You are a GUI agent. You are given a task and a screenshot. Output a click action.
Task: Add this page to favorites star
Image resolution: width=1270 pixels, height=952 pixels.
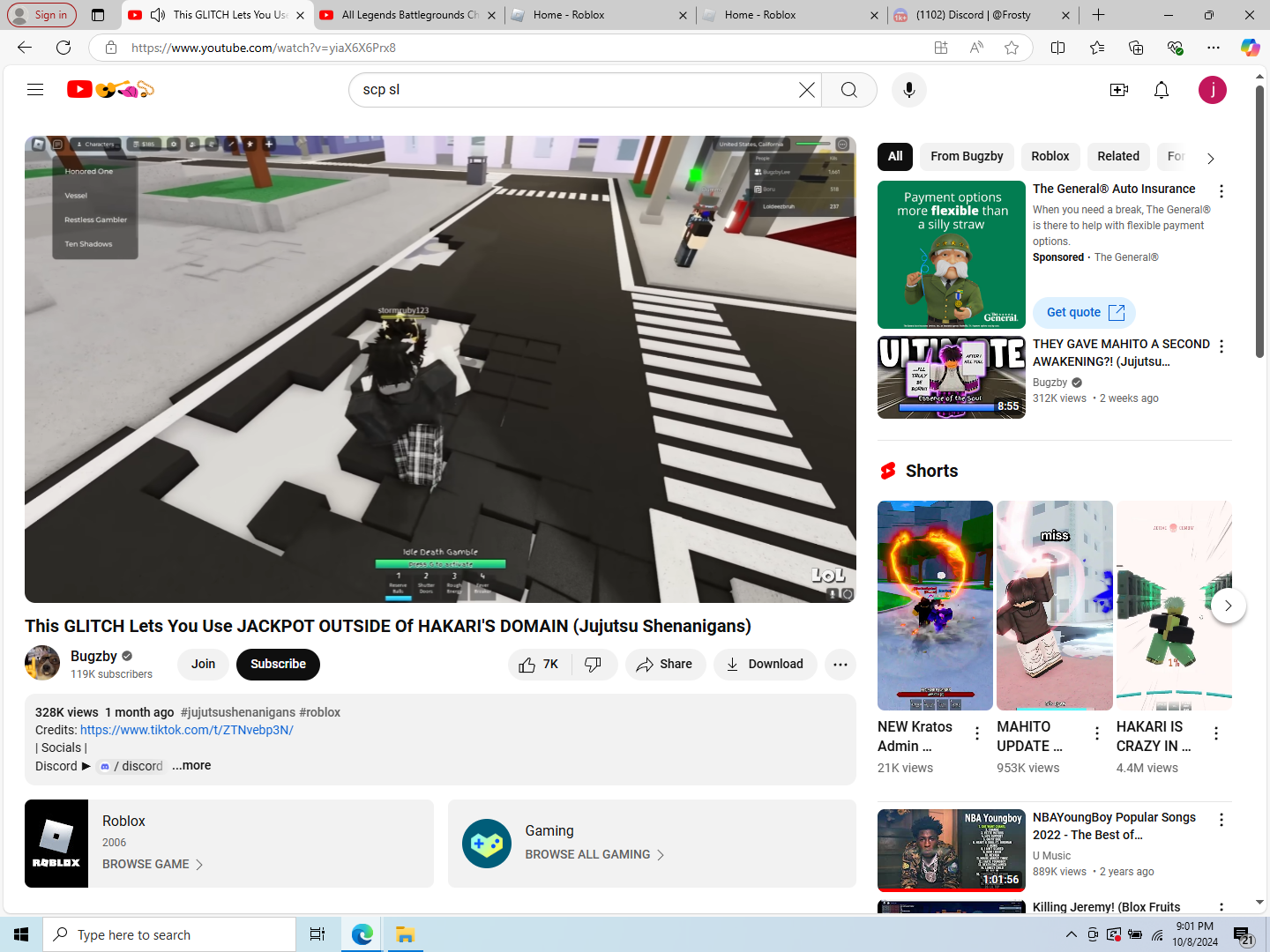click(1012, 48)
